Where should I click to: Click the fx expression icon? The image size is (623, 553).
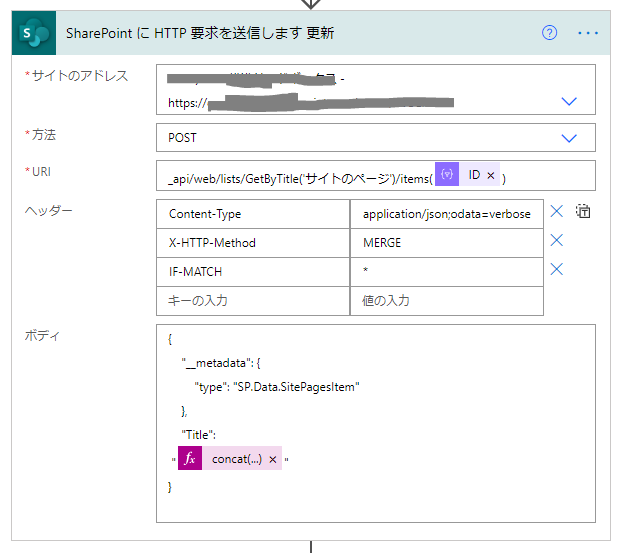(190, 458)
